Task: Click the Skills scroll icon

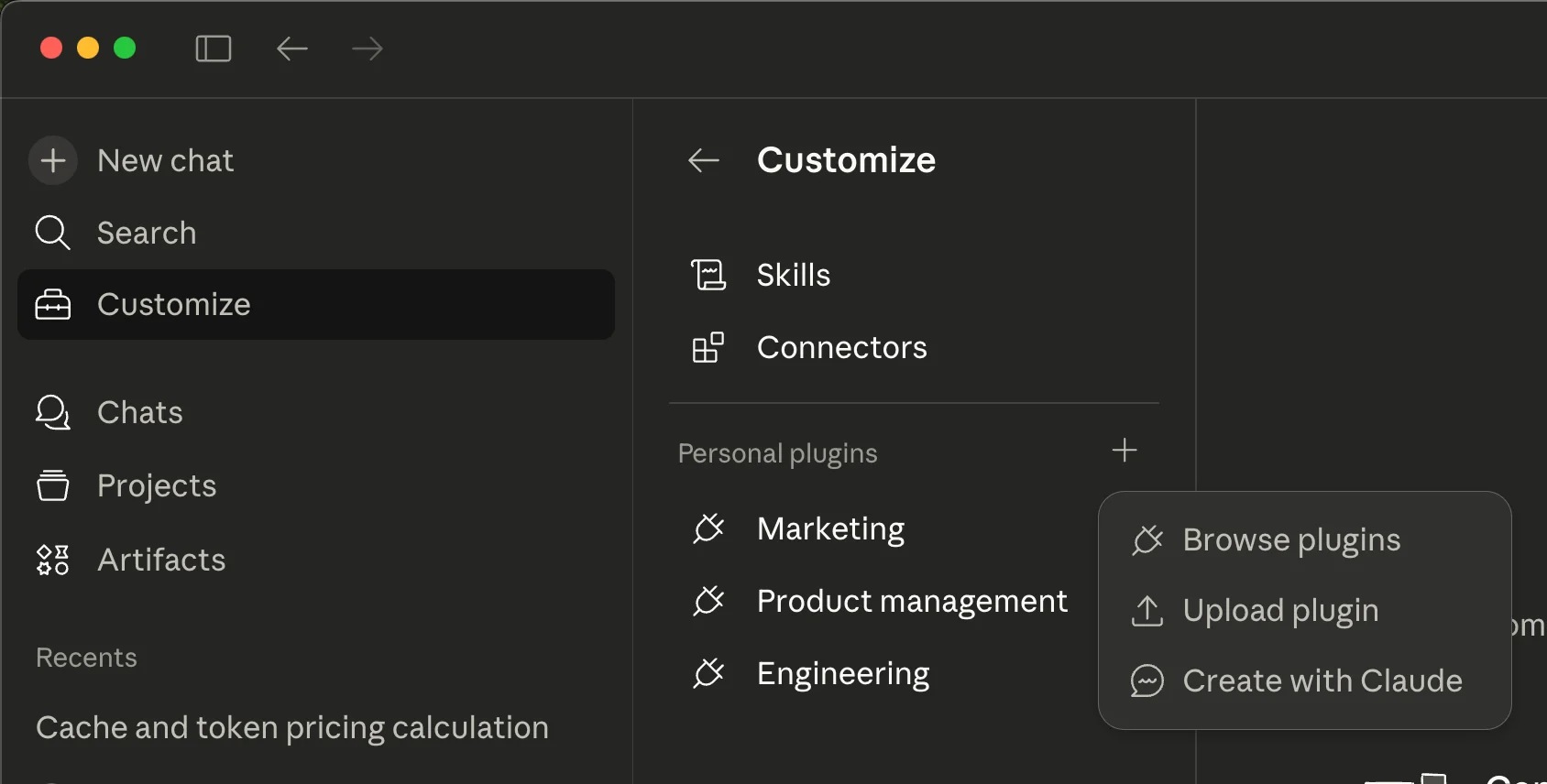Action: (x=708, y=275)
